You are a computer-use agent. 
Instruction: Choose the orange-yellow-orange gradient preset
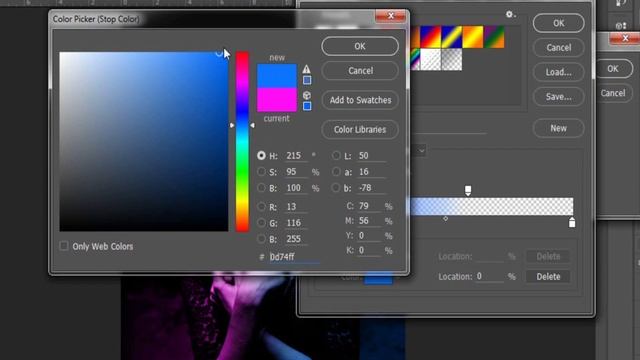click(x=473, y=37)
